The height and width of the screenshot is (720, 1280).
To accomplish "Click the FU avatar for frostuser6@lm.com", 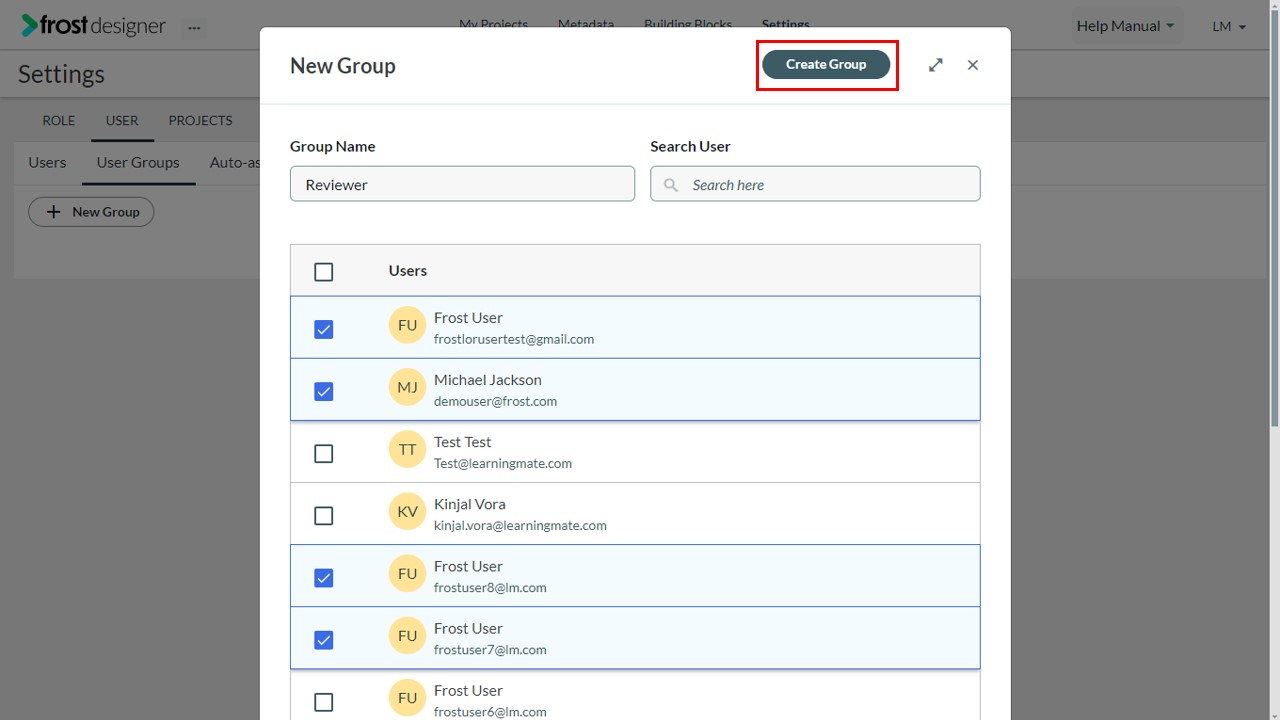I will [407, 697].
